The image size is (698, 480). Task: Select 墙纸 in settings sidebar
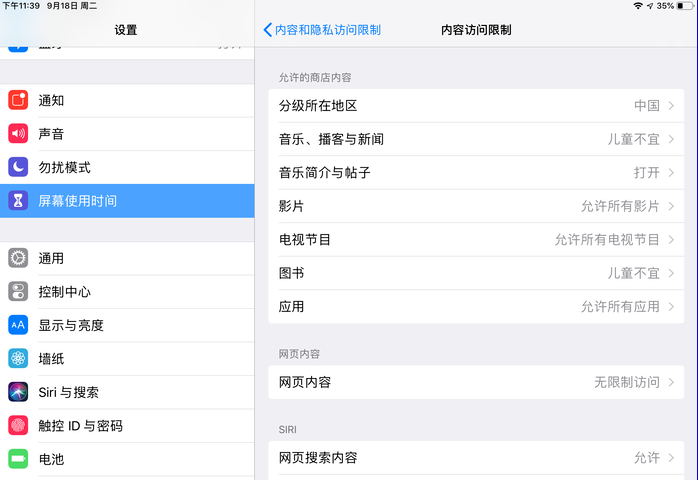click(127, 358)
